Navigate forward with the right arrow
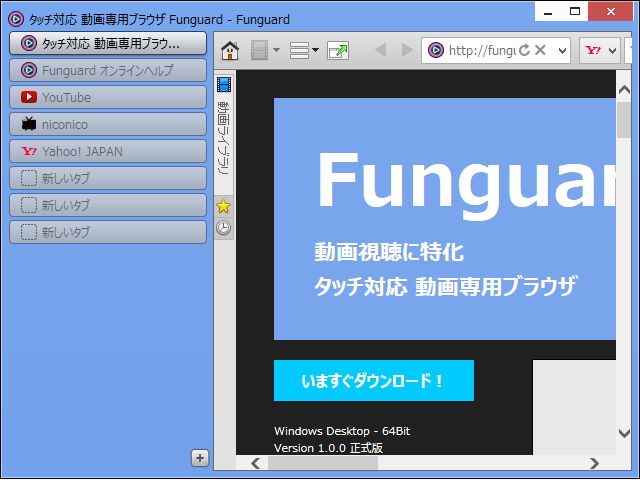Viewport: 640px width, 480px height. (x=407, y=50)
